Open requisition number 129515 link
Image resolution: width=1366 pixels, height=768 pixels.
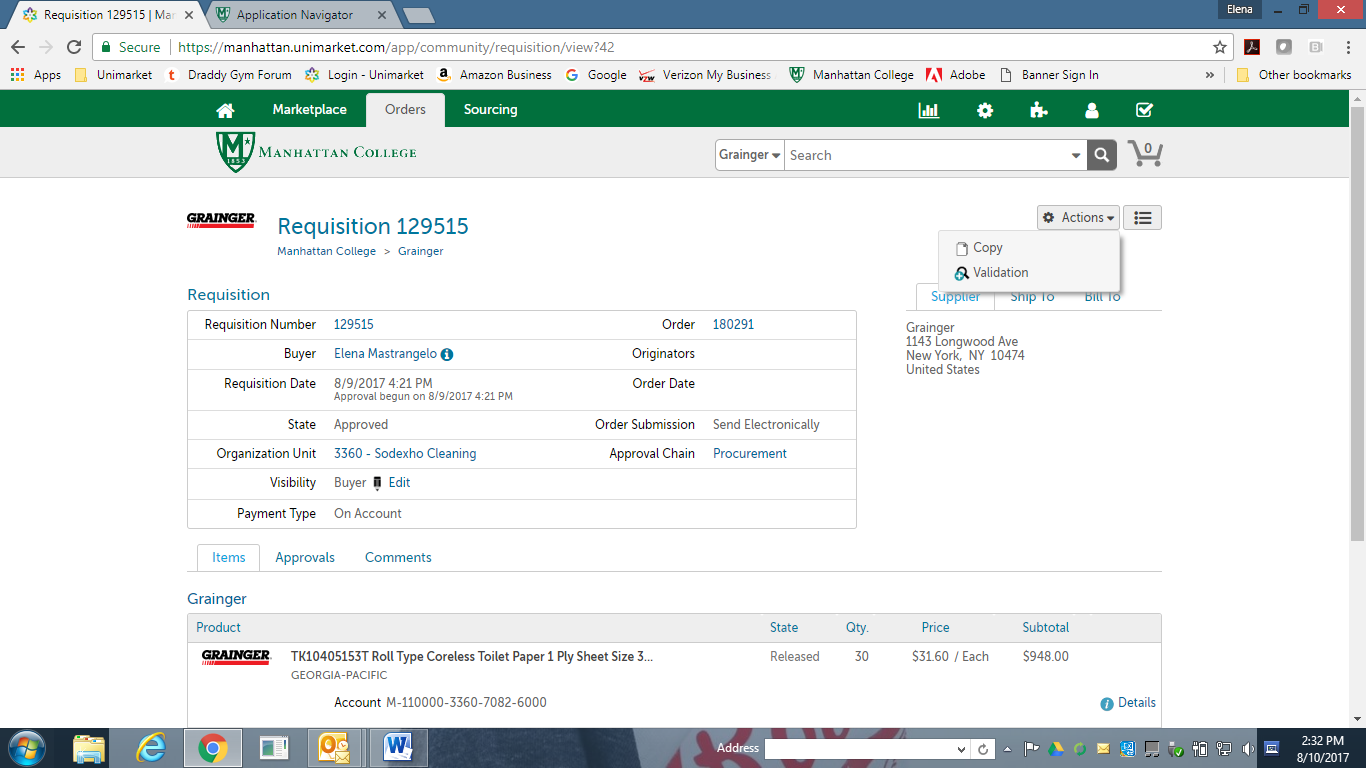click(354, 325)
